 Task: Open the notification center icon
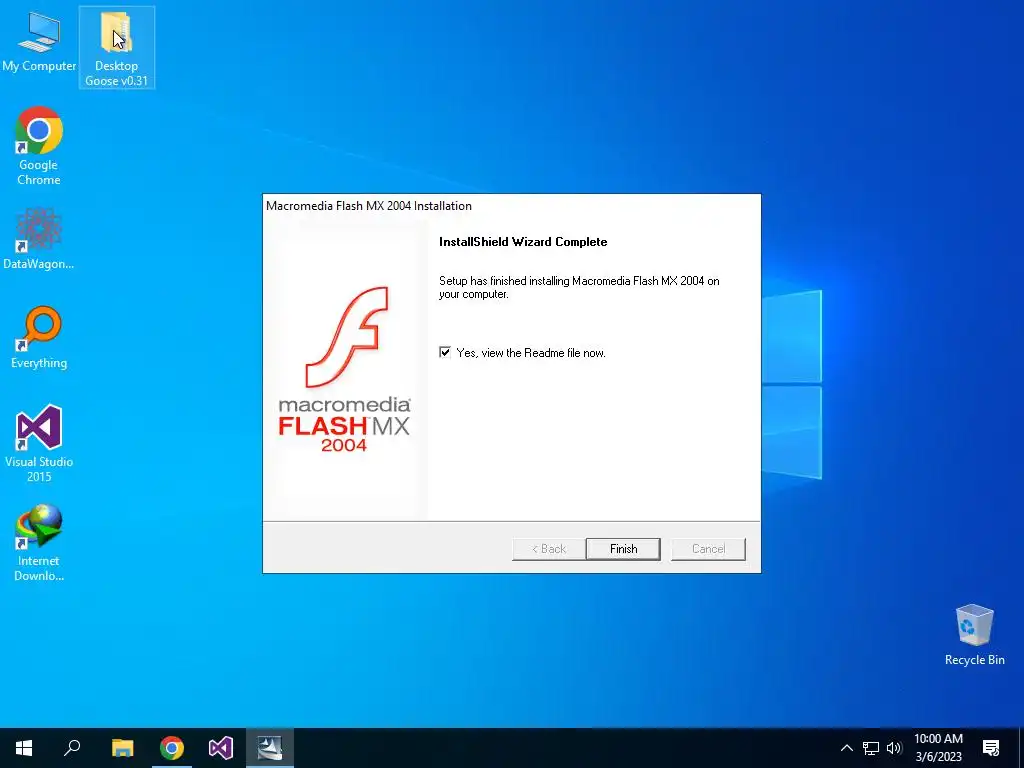(991, 748)
